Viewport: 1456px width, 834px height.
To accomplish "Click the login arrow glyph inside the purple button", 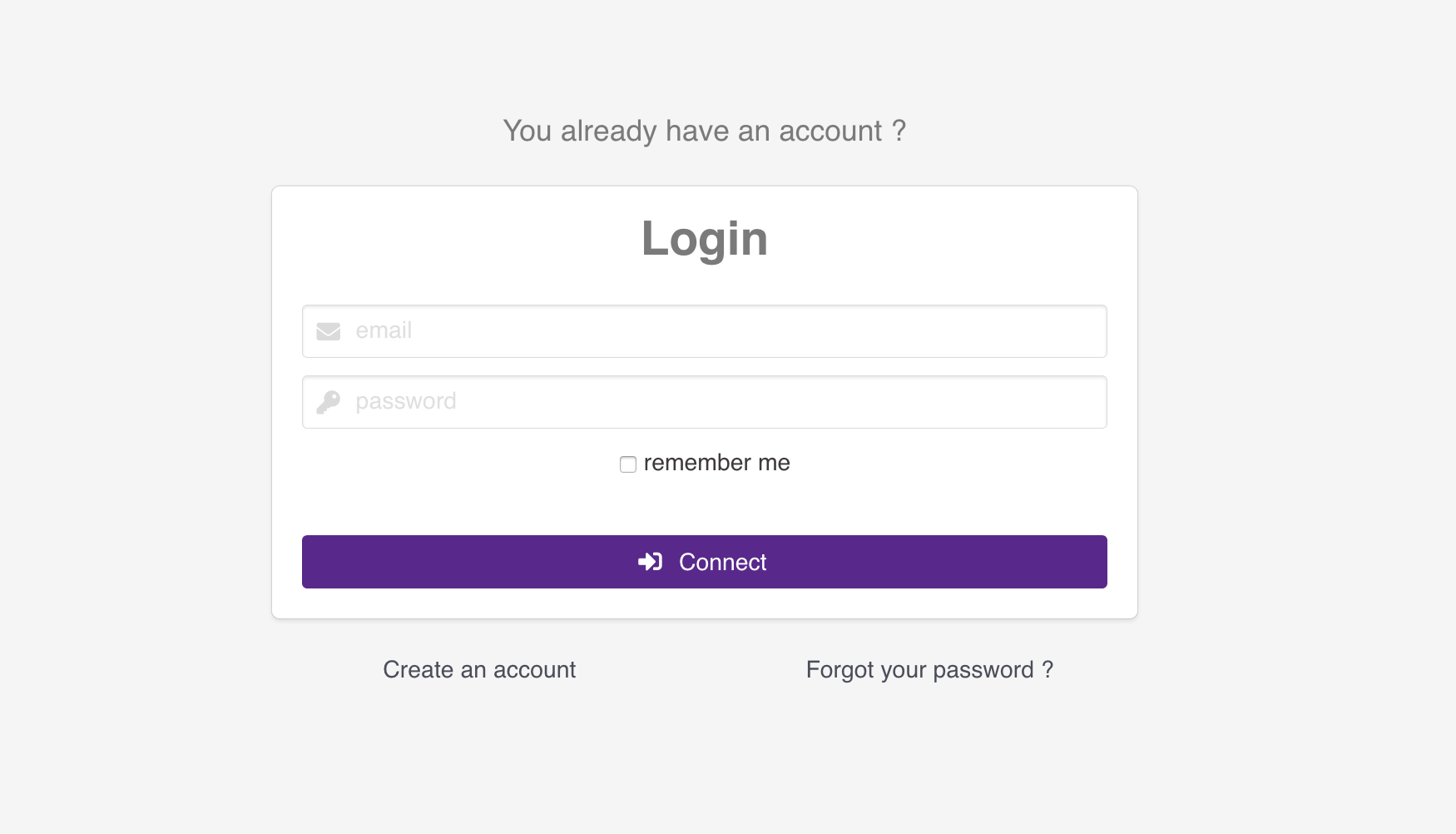I will (650, 561).
